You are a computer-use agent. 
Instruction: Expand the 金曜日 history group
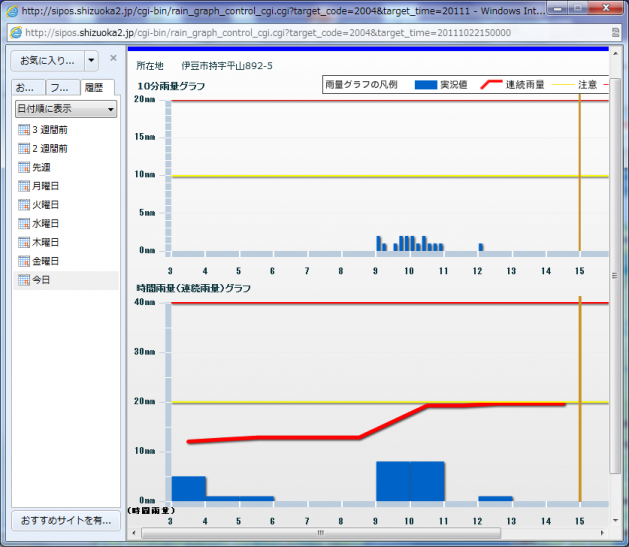(66, 261)
